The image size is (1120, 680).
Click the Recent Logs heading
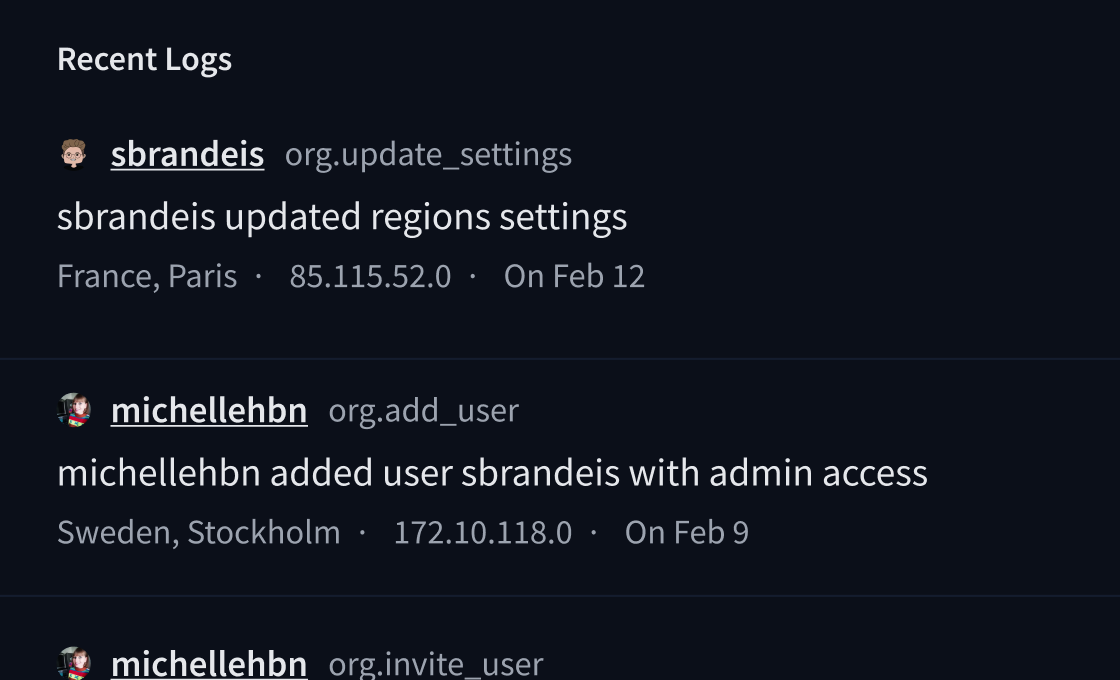click(144, 59)
